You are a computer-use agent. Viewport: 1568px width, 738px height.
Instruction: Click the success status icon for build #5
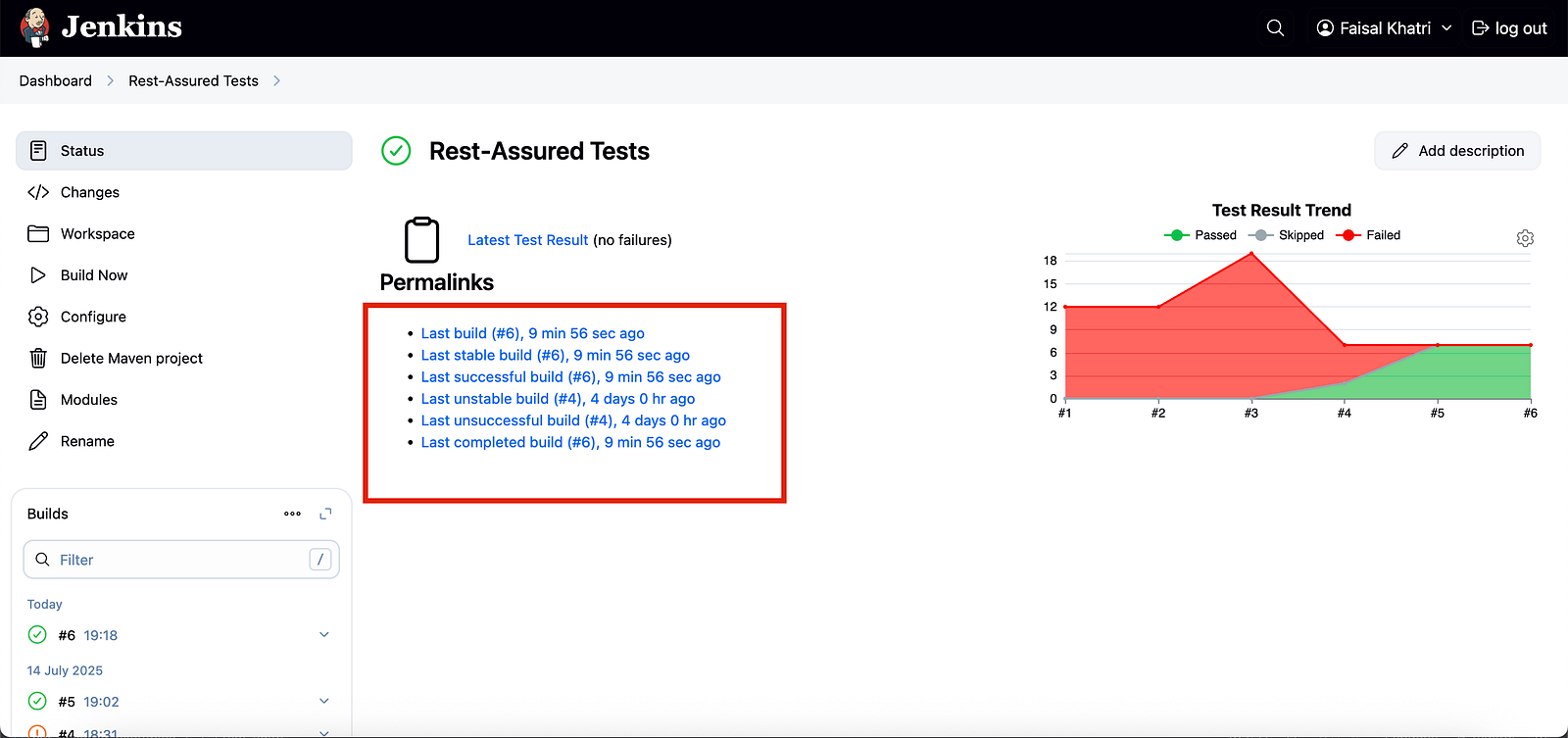pos(37,701)
